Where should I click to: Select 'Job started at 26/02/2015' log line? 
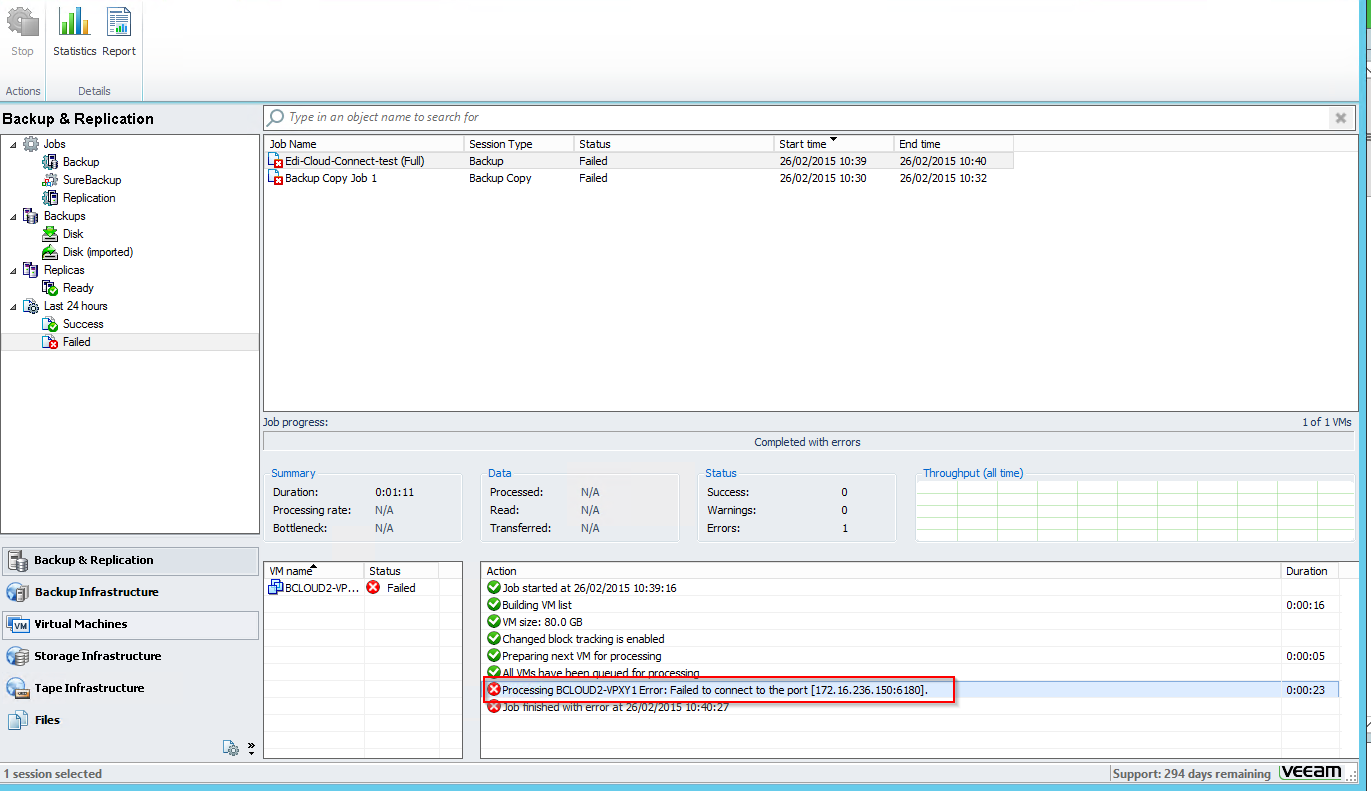coord(909,588)
